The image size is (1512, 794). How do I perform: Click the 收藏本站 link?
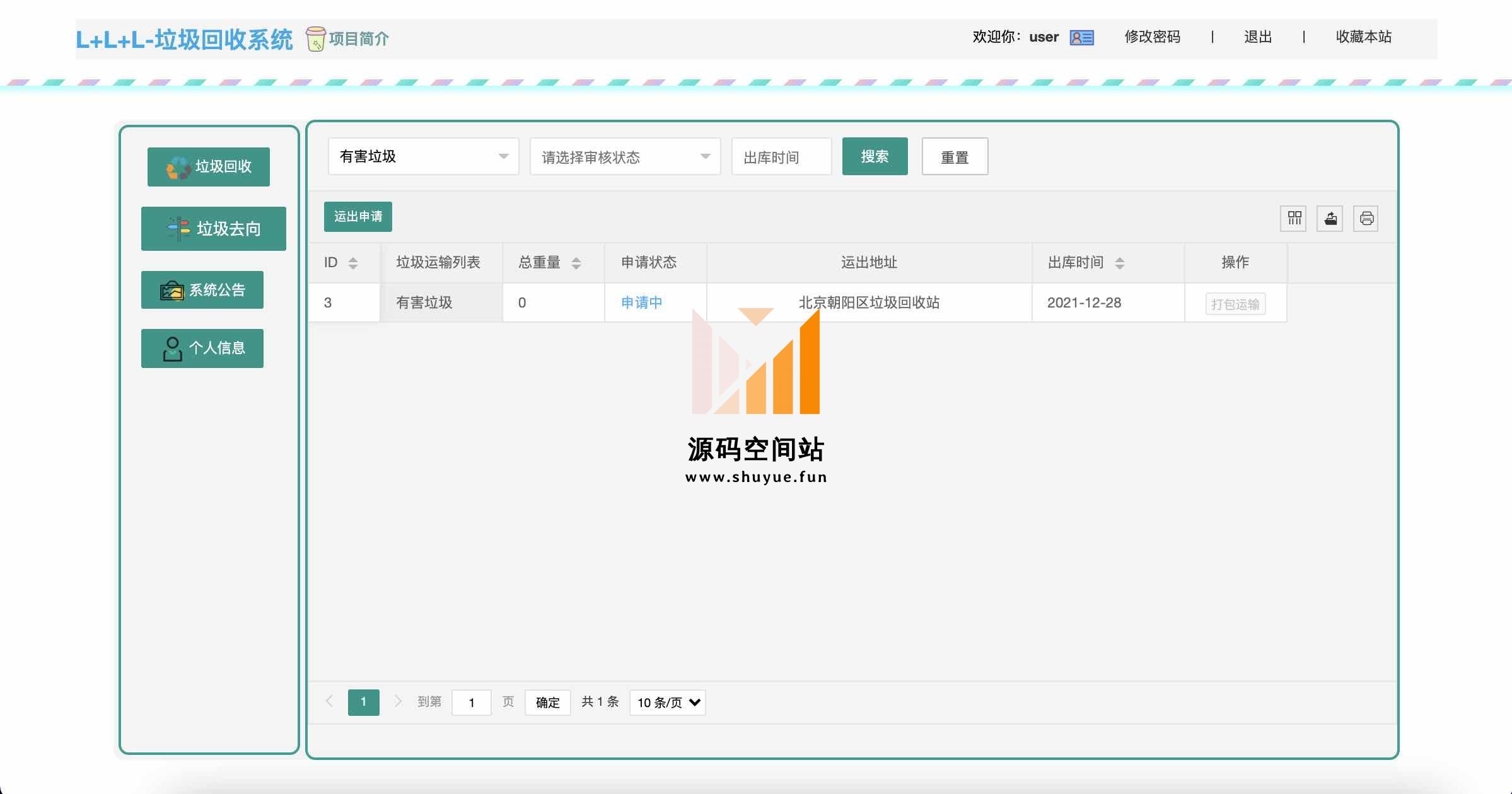click(1364, 37)
